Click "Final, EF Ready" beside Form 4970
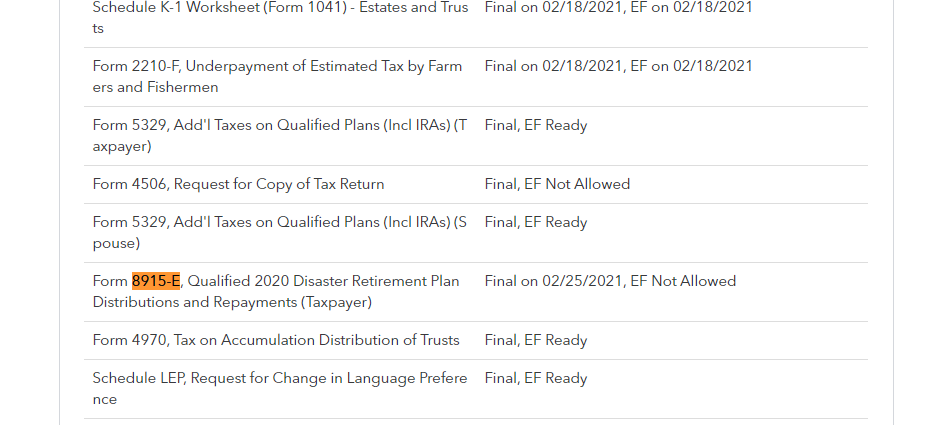This screenshot has width=934, height=425. click(x=535, y=340)
